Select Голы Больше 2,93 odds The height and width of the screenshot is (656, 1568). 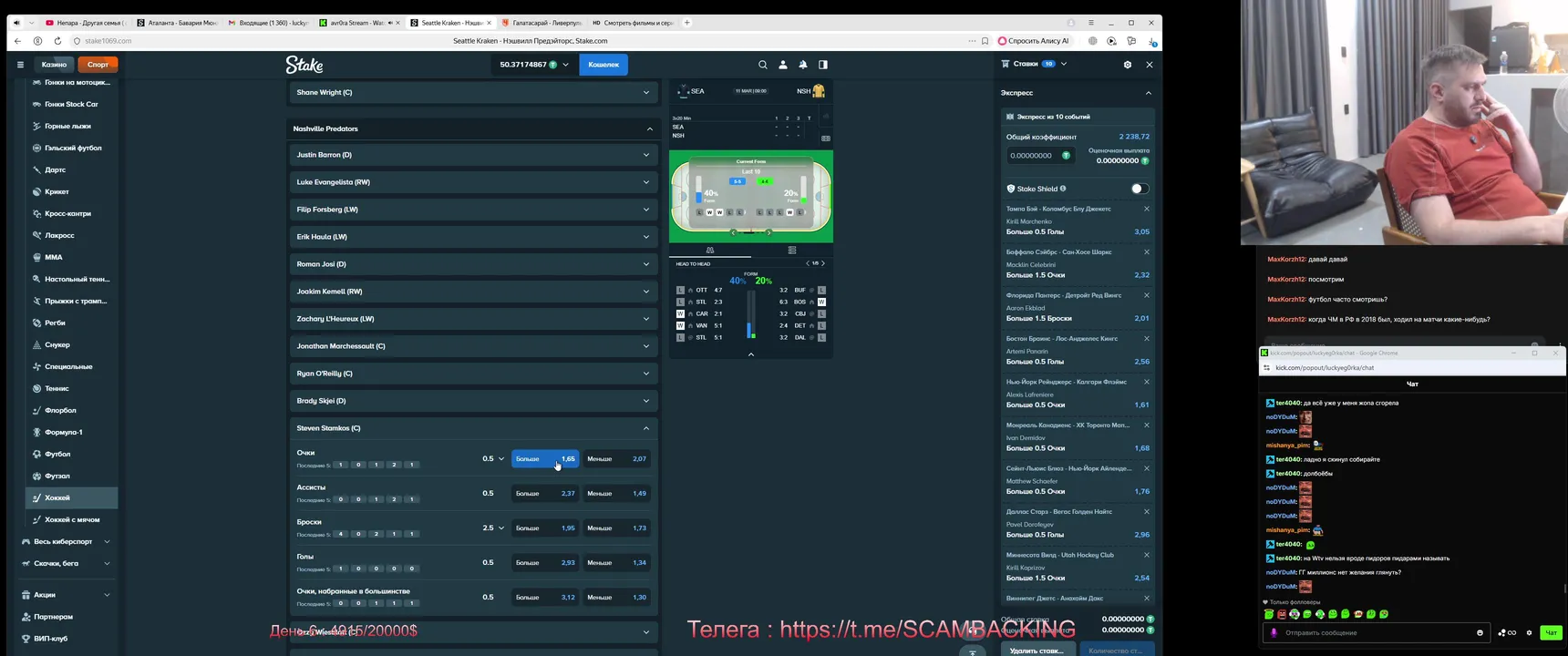(x=545, y=563)
